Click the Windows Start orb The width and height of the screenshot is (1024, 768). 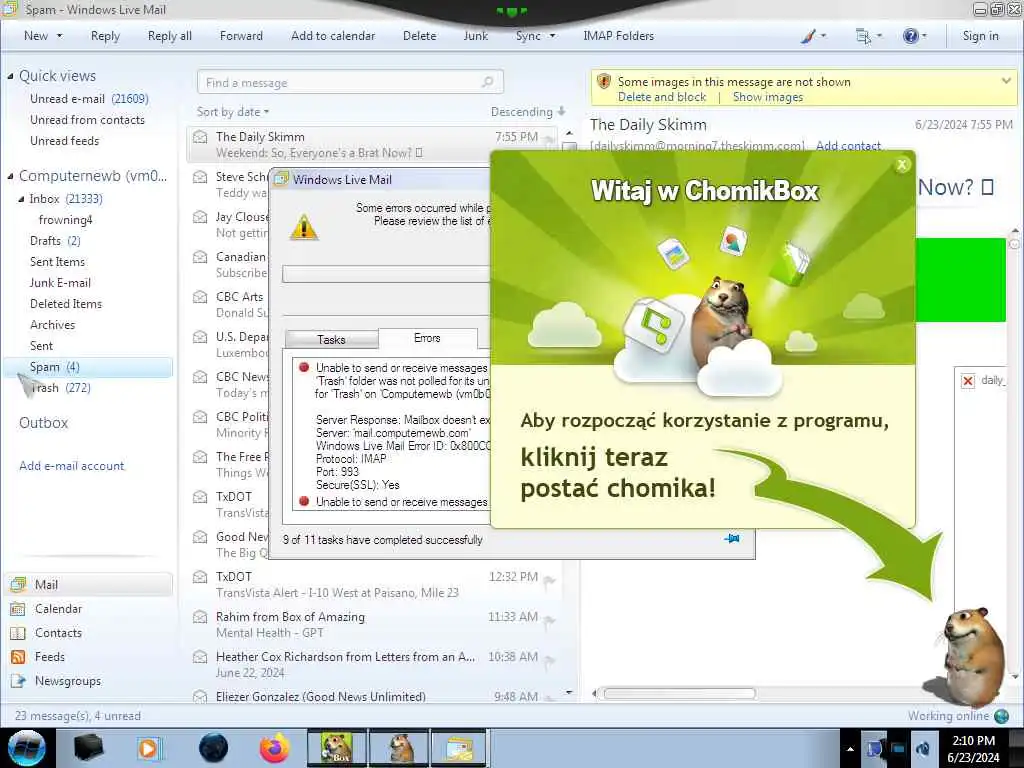[27, 748]
